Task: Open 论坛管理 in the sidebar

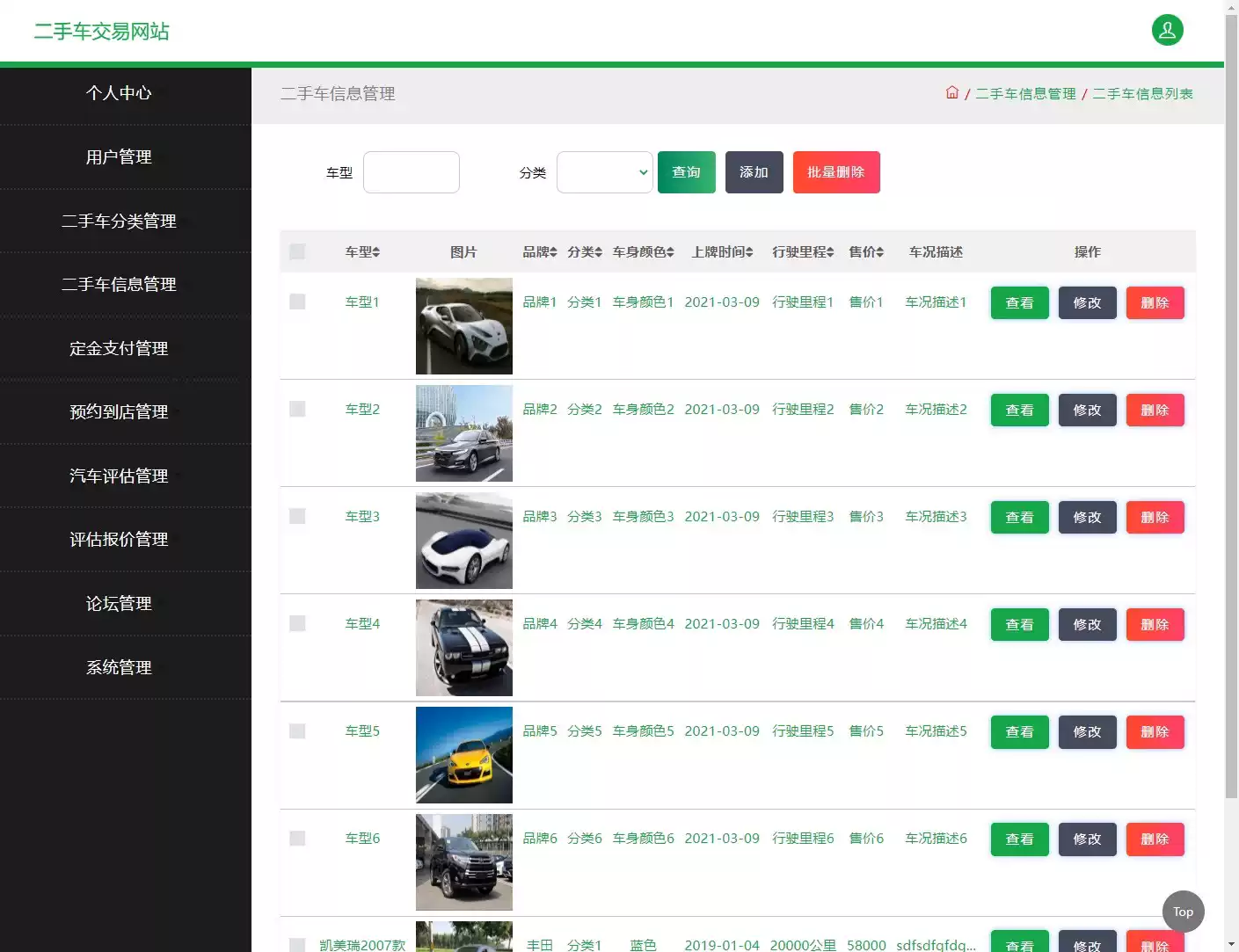Action: [119, 604]
